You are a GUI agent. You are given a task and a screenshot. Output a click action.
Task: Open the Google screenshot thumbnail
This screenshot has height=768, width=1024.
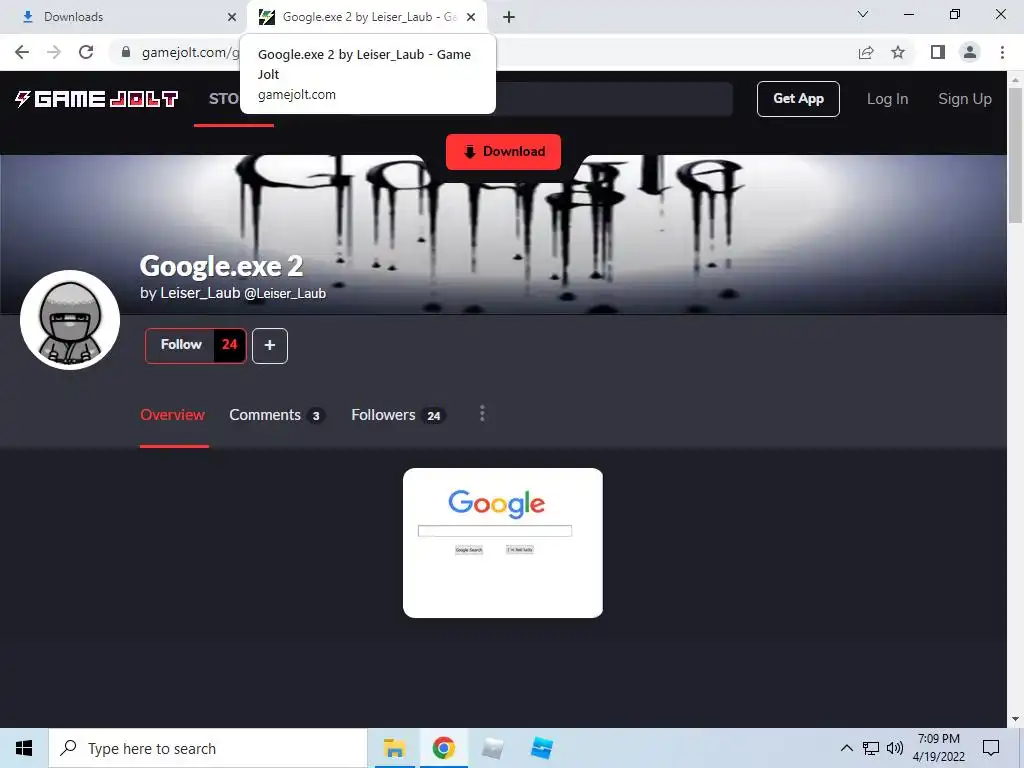click(x=503, y=543)
